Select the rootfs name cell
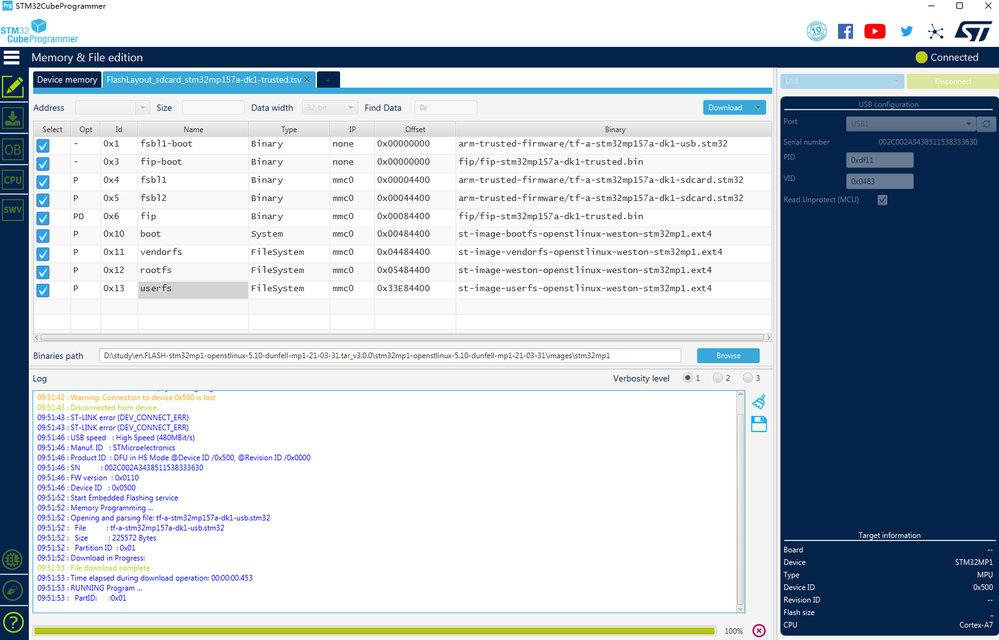The width and height of the screenshot is (999, 640). tap(193, 271)
